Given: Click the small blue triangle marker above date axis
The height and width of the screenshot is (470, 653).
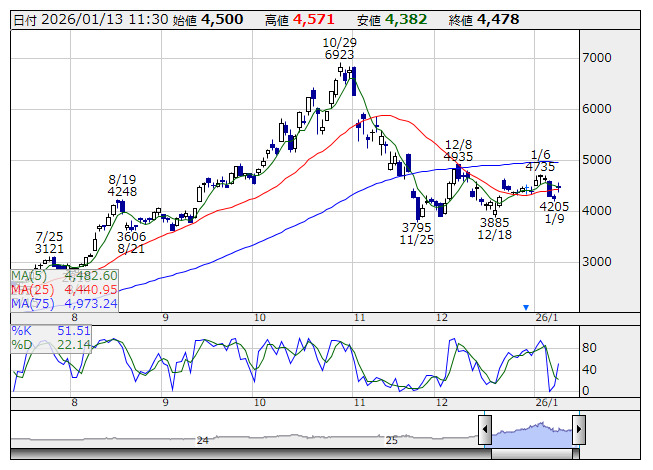Looking at the screenshot, I should coord(525,307).
